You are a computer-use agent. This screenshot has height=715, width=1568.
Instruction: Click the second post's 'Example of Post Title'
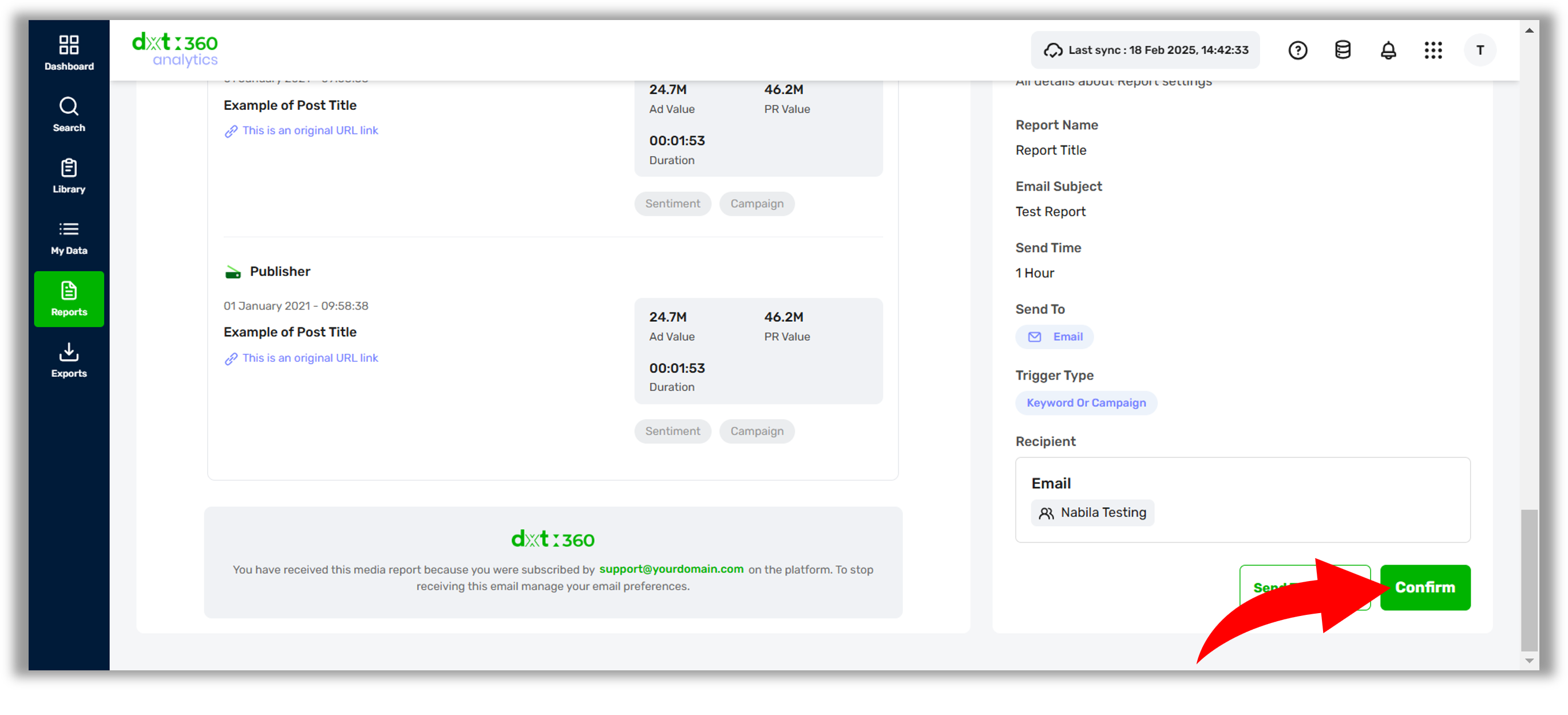pyautogui.click(x=290, y=333)
